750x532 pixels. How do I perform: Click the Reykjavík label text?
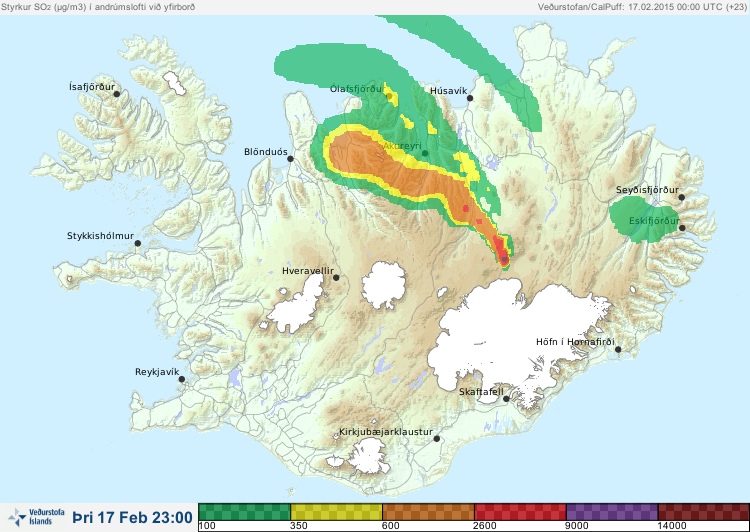point(157,372)
